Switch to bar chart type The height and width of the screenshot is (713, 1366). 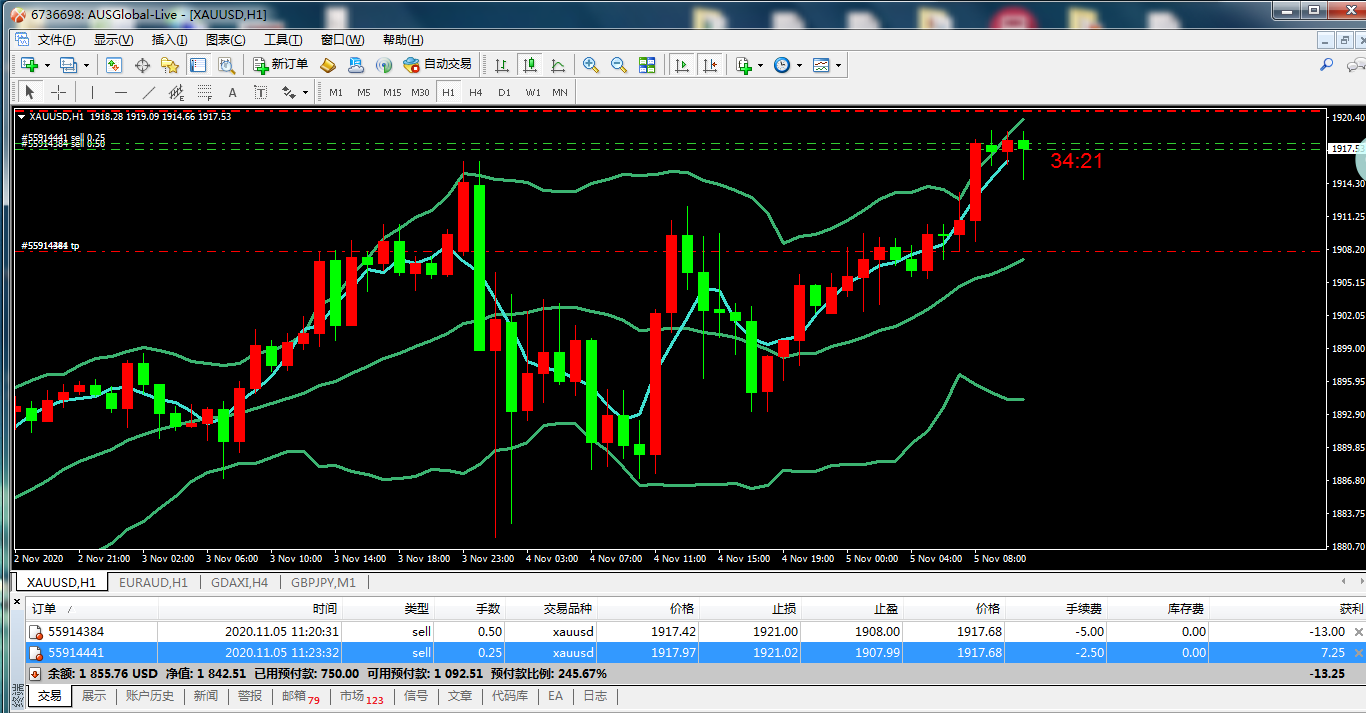[x=502, y=65]
